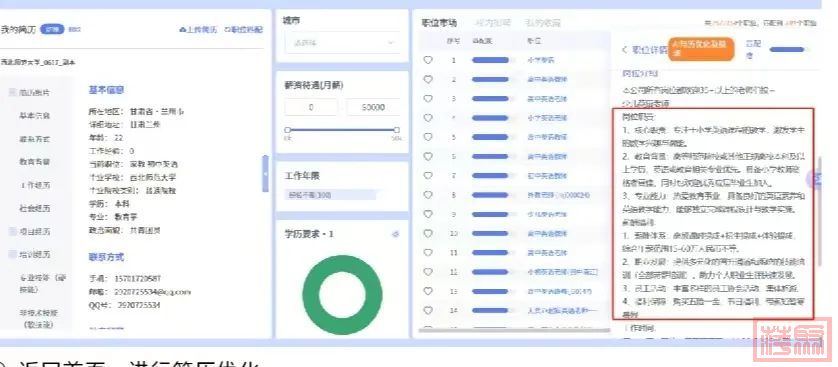Collapse the resume panel using the blue side handle
This screenshot has width=838, height=367.
pos(266,174)
